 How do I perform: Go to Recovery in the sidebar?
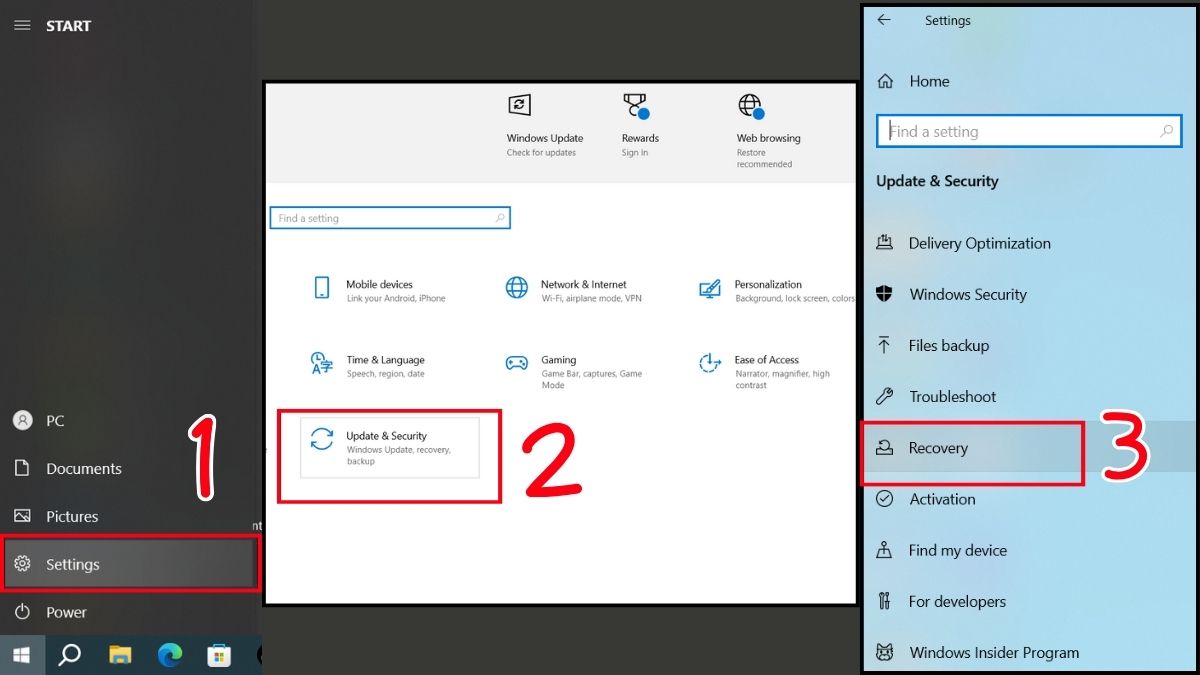(936, 448)
